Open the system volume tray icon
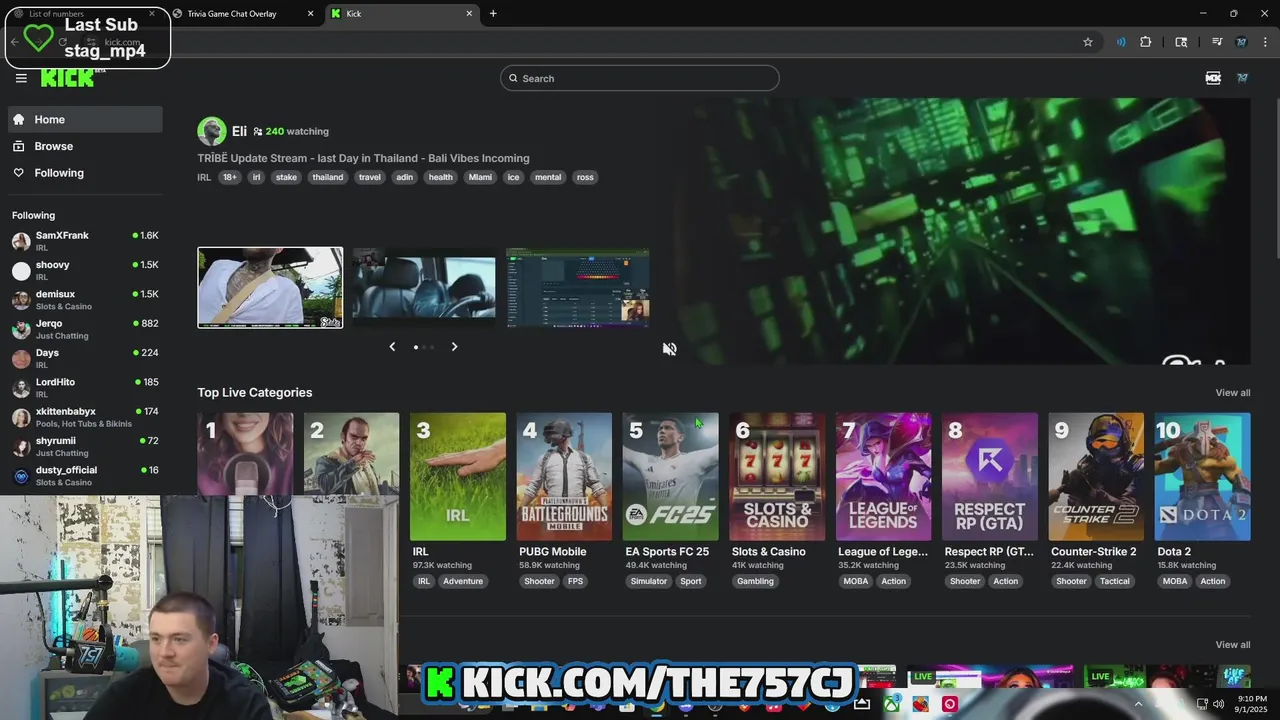The height and width of the screenshot is (720, 1280). point(1218,704)
